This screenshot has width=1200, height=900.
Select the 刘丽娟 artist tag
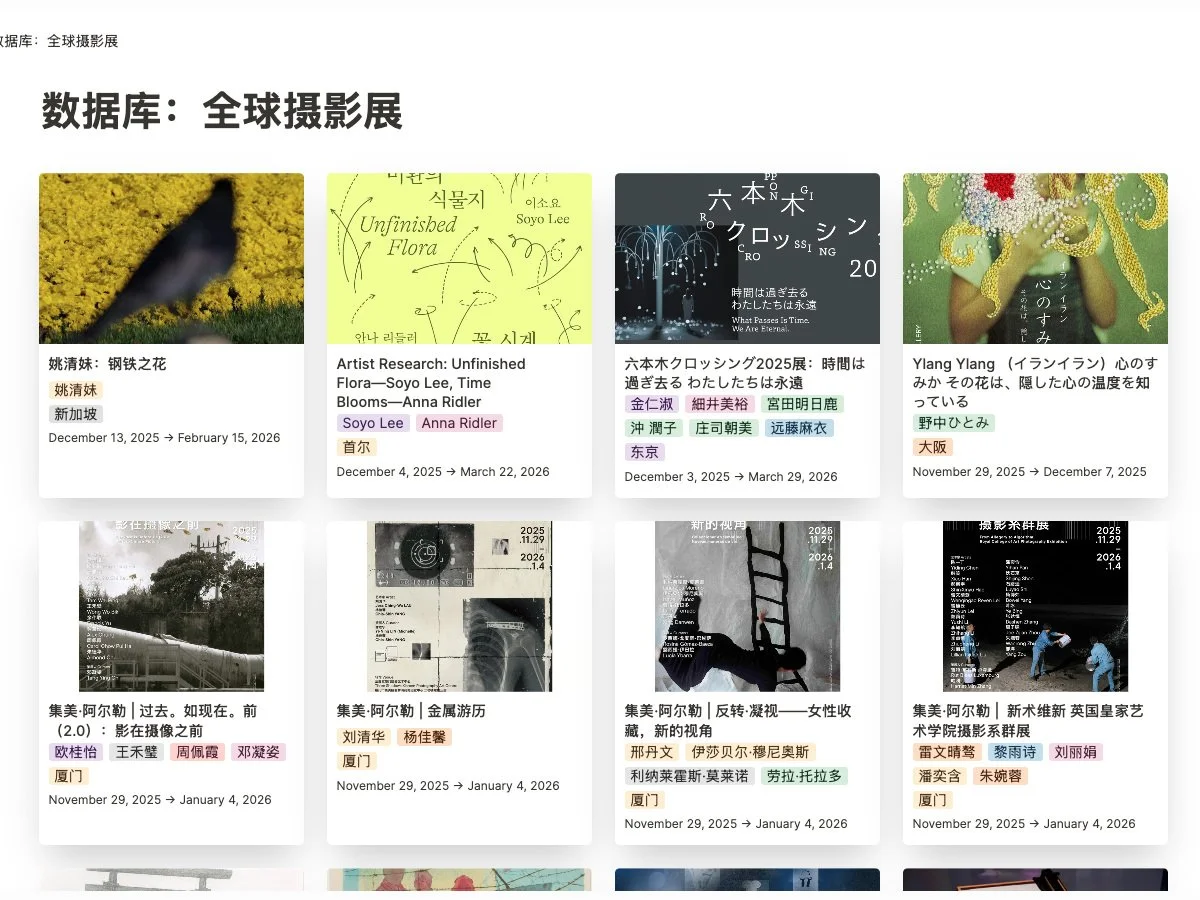point(1076,752)
